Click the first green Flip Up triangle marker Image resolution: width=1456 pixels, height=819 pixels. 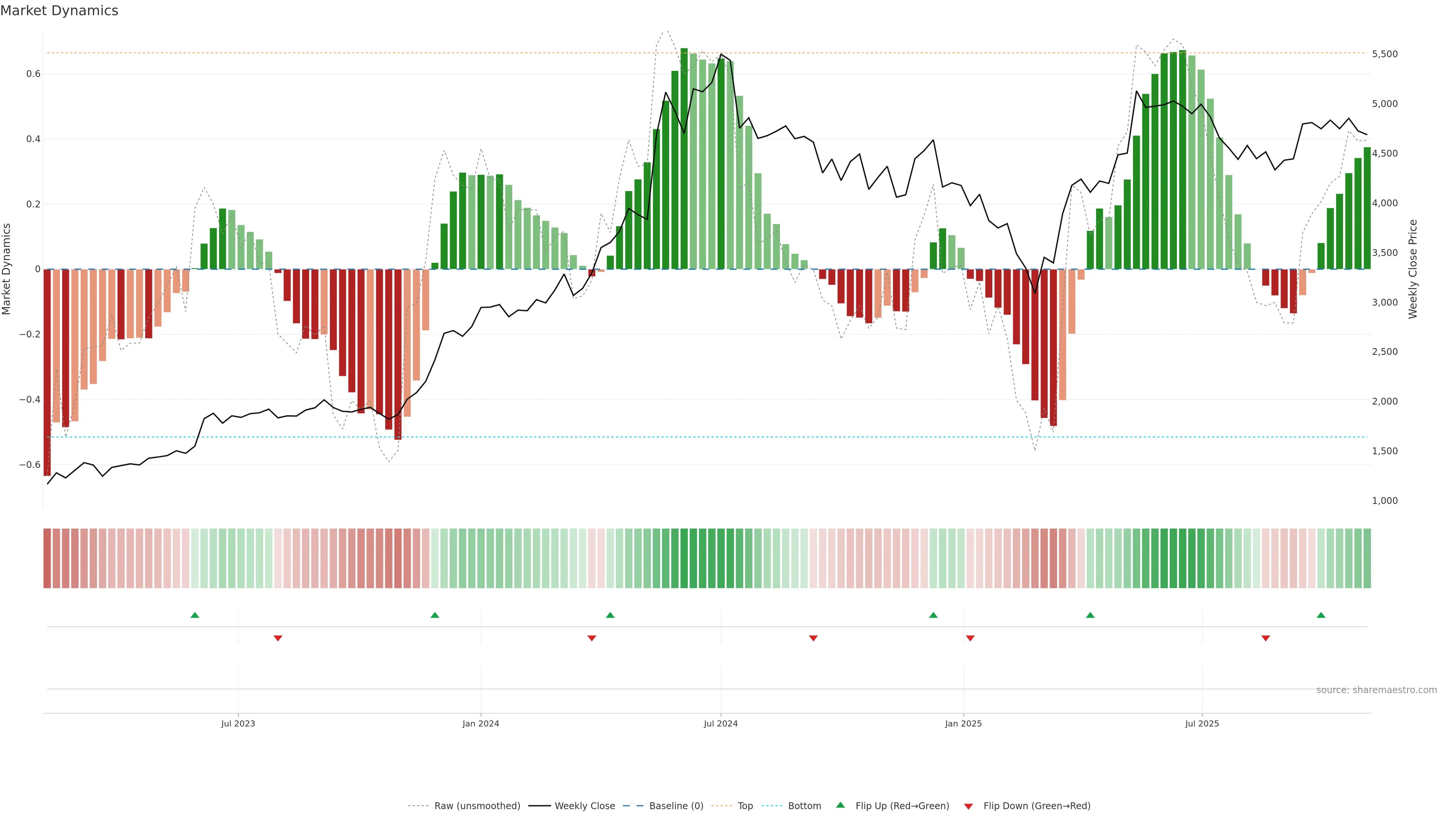195,615
